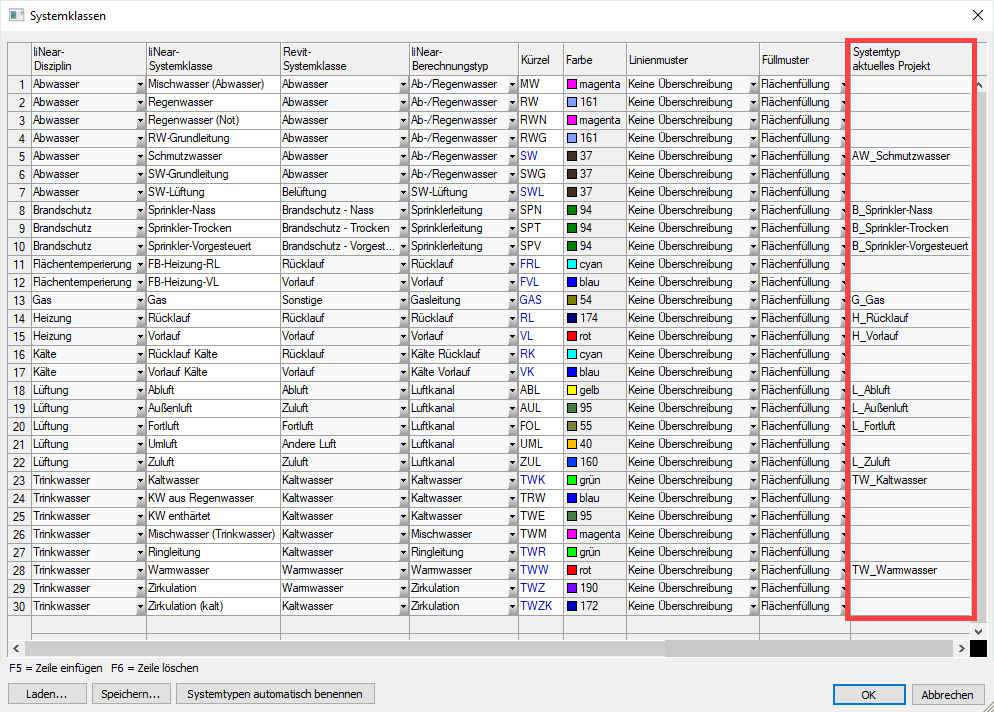Viewport: 994px width, 712px height.
Task: Click Systemtypen automatisch benennen
Action: pos(275,694)
